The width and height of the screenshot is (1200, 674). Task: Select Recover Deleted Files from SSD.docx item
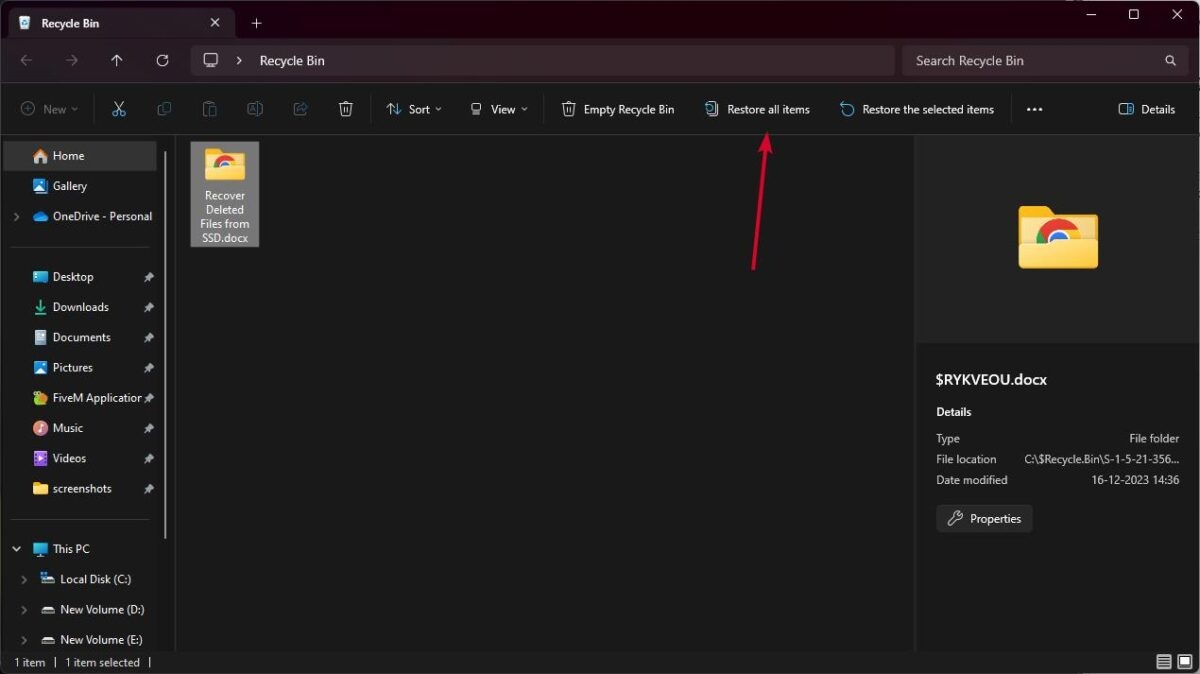[225, 194]
